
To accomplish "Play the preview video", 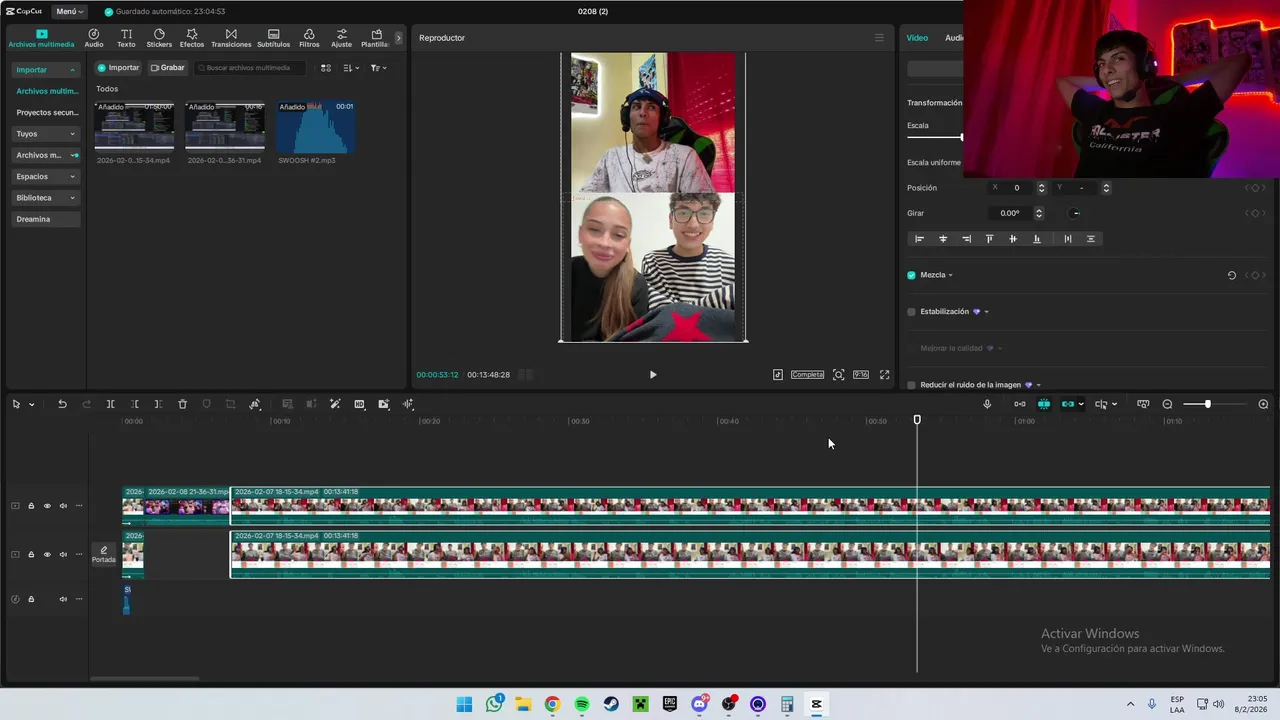I will 653,375.
